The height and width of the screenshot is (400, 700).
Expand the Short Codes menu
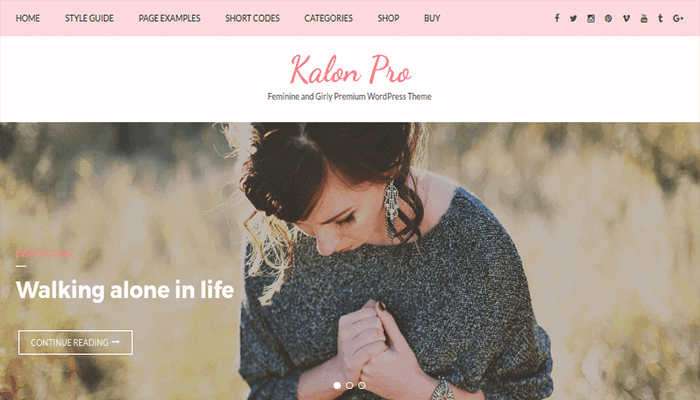click(x=252, y=18)
